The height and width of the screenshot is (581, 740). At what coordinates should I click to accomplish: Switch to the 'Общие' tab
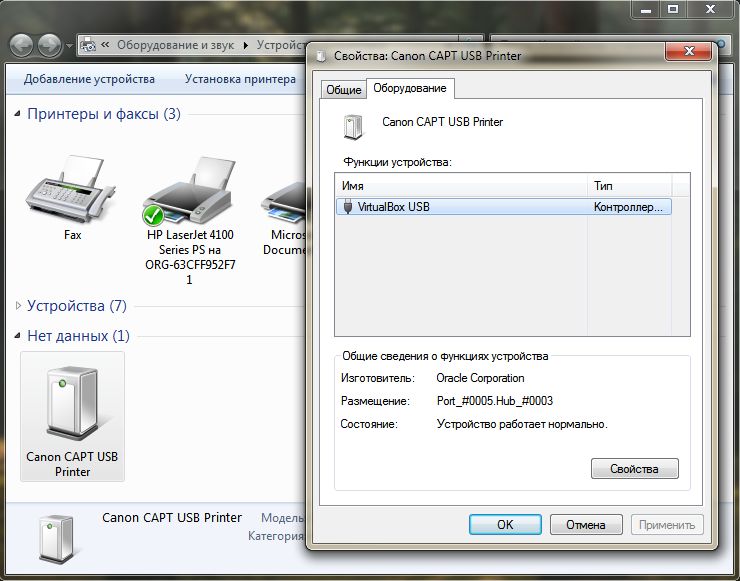point(344,90)
